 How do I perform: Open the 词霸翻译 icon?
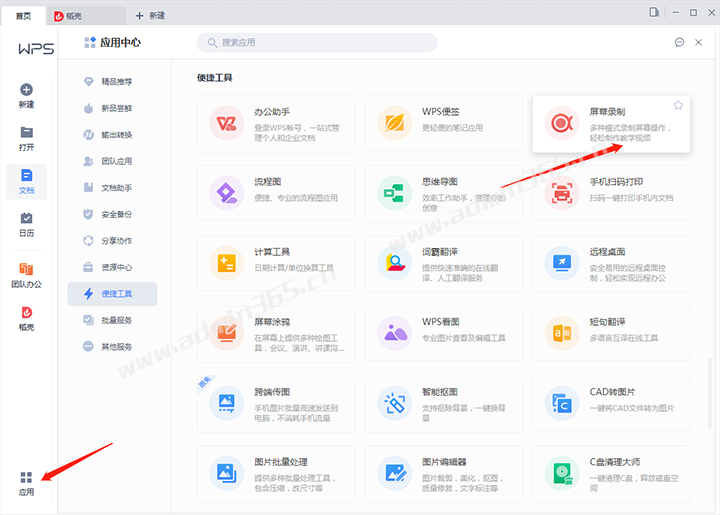[394, 263]
